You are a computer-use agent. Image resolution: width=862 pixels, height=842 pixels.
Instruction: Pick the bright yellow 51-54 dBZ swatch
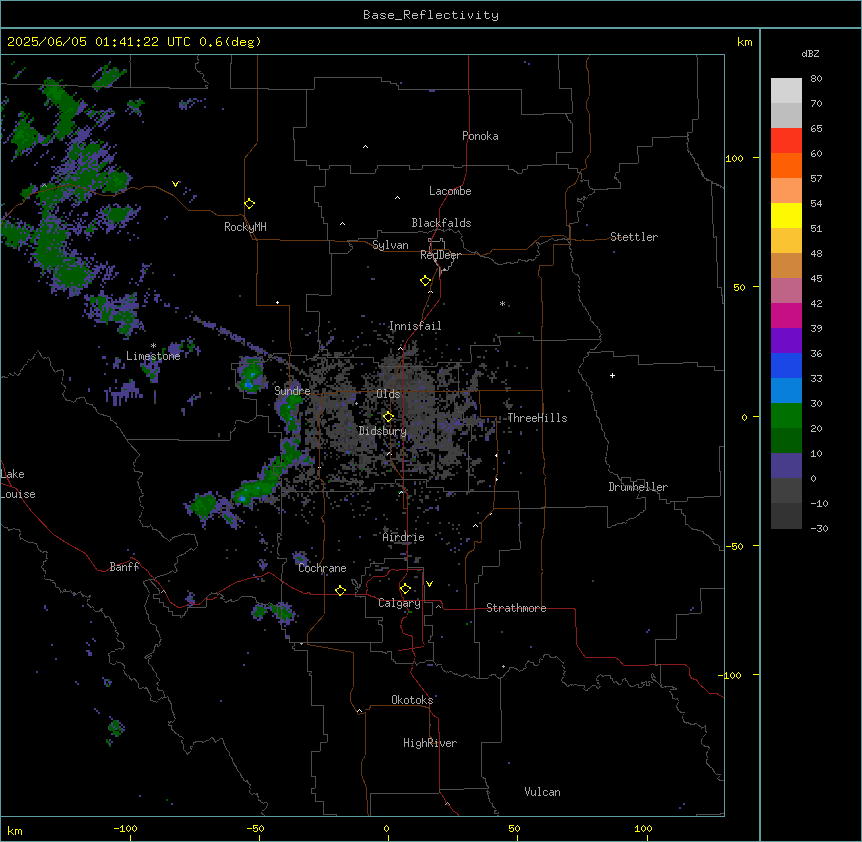[786, 215]
